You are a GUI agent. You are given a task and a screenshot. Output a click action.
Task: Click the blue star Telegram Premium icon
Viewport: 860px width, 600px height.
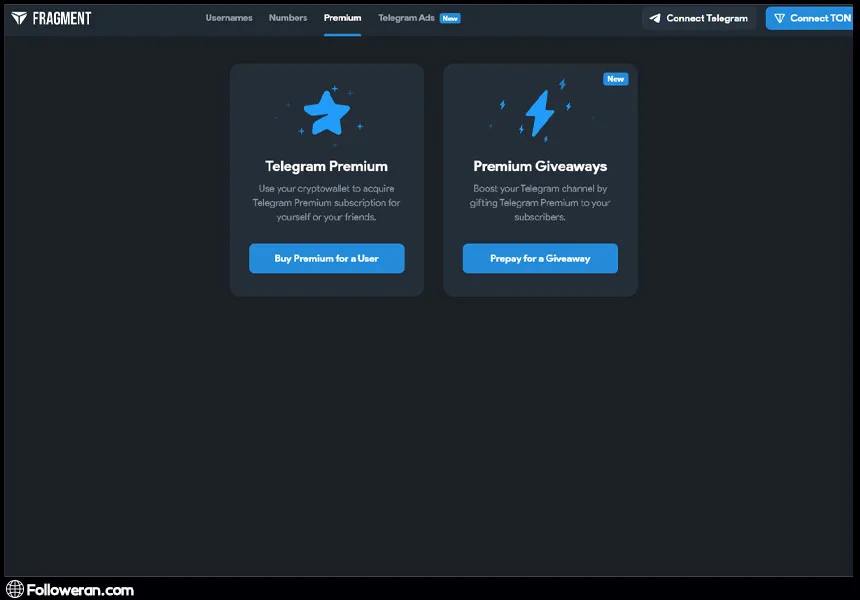pos(326,114)
